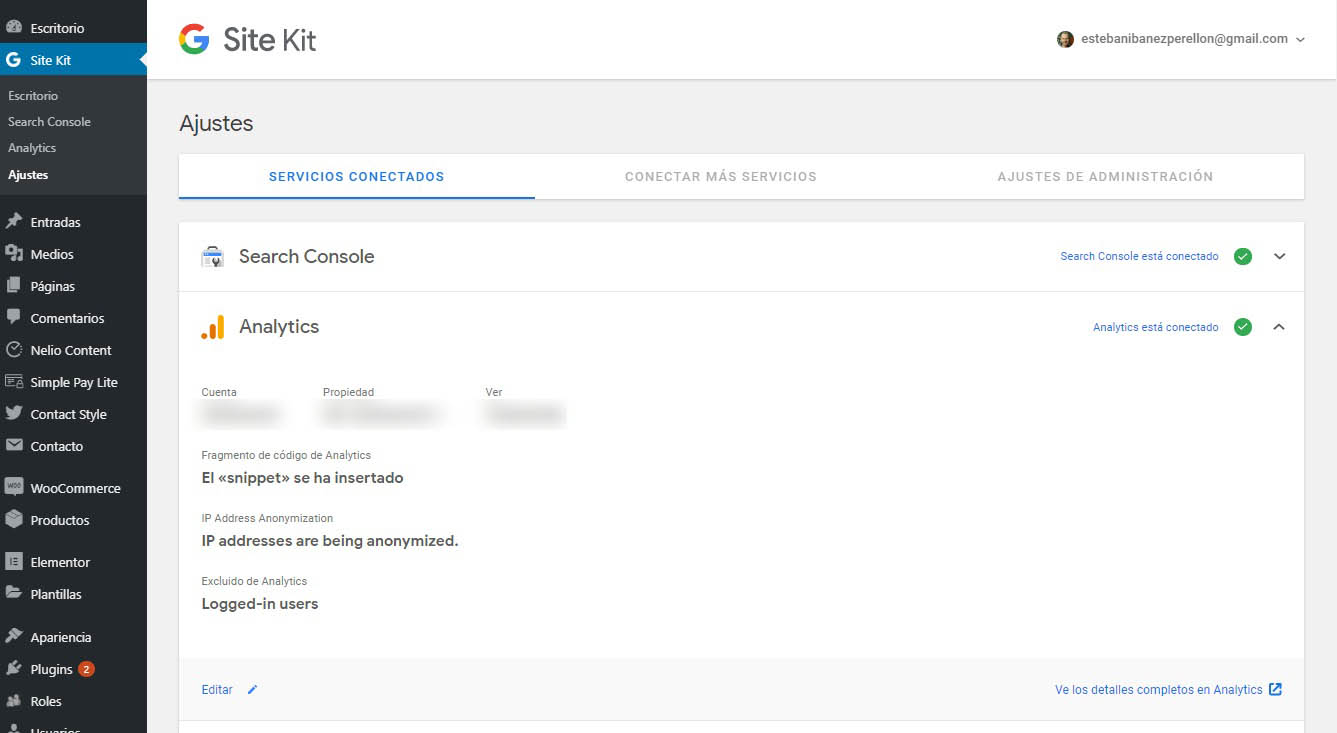Click the Ajustes page title
This screenshot has height=733, width=1337.
point(216,124)
